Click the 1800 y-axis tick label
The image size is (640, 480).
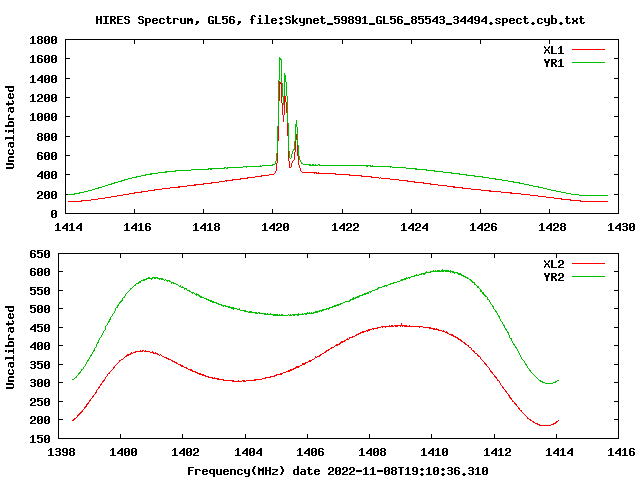(43, 40)
